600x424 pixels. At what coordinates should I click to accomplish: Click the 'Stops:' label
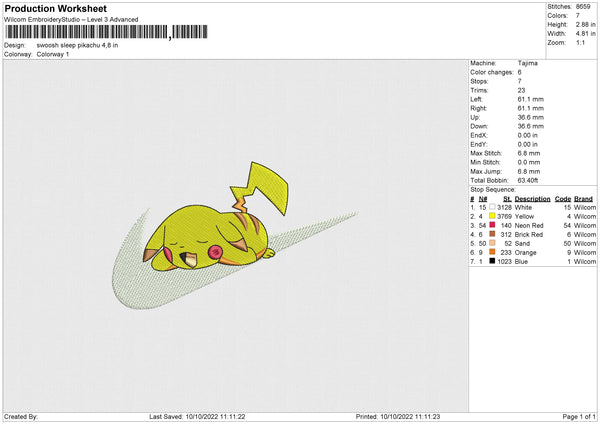pyautogui.click(x=479, y=81)
